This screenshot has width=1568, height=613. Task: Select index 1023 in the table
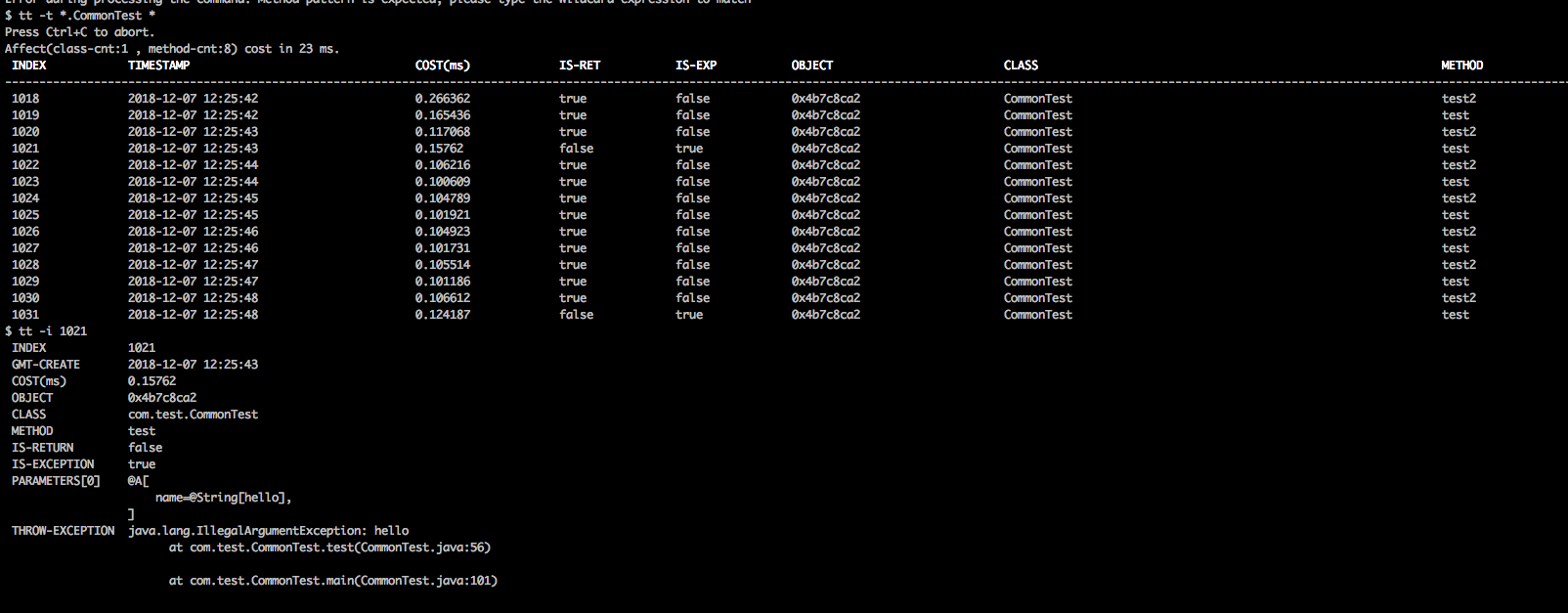coord(25,182)
